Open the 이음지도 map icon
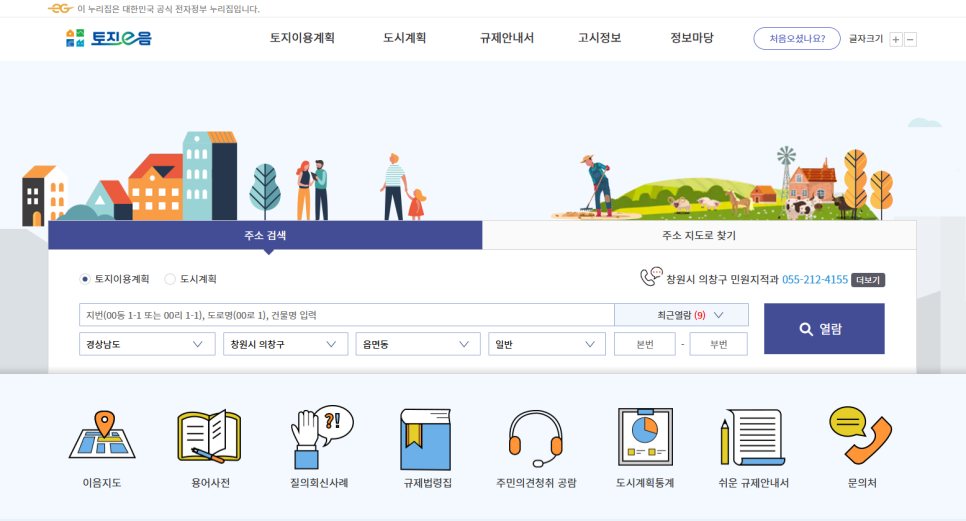 [102, 435]
